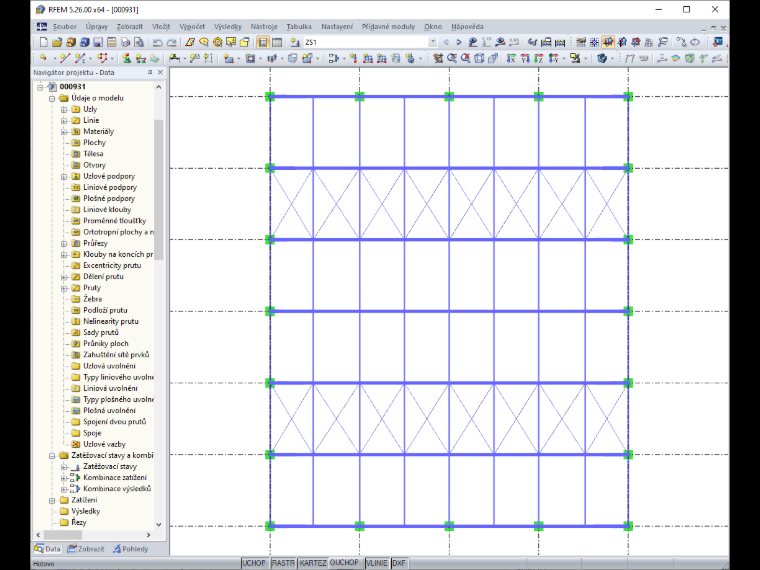Open the Soubor menu
Image resolution: width=760 pixels, height=570 pixels.
click(64, 27)
